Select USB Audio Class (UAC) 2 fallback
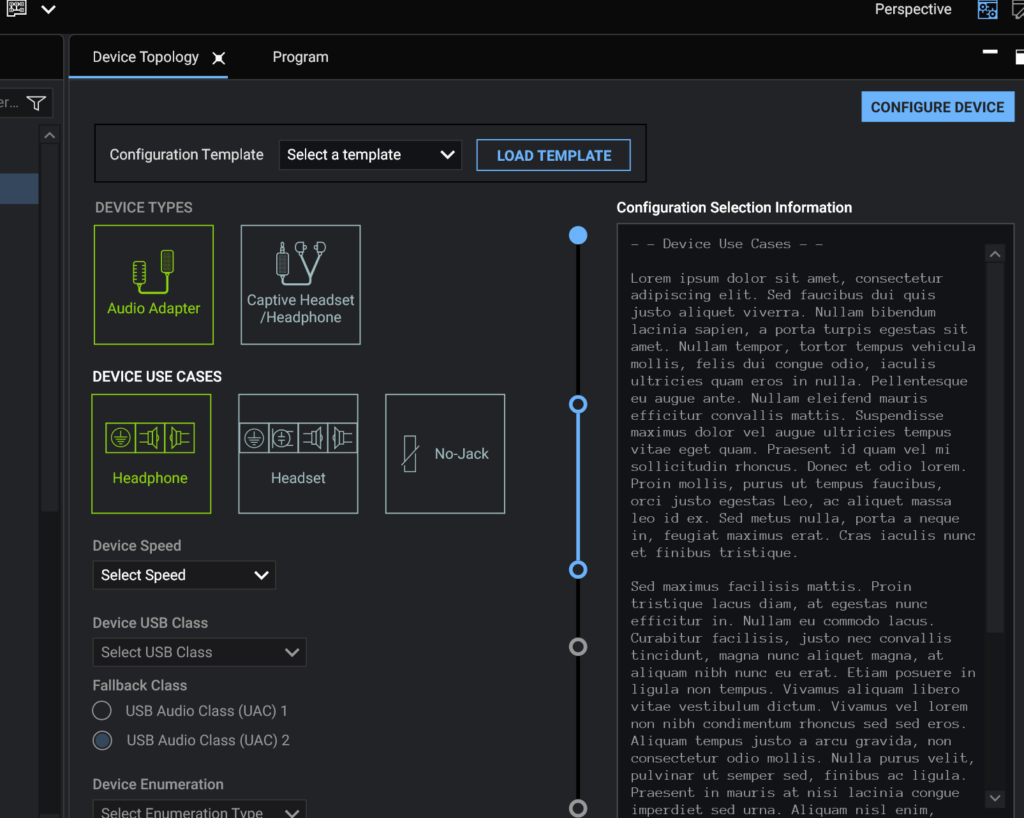1024x818 pixels. point(102,740)
